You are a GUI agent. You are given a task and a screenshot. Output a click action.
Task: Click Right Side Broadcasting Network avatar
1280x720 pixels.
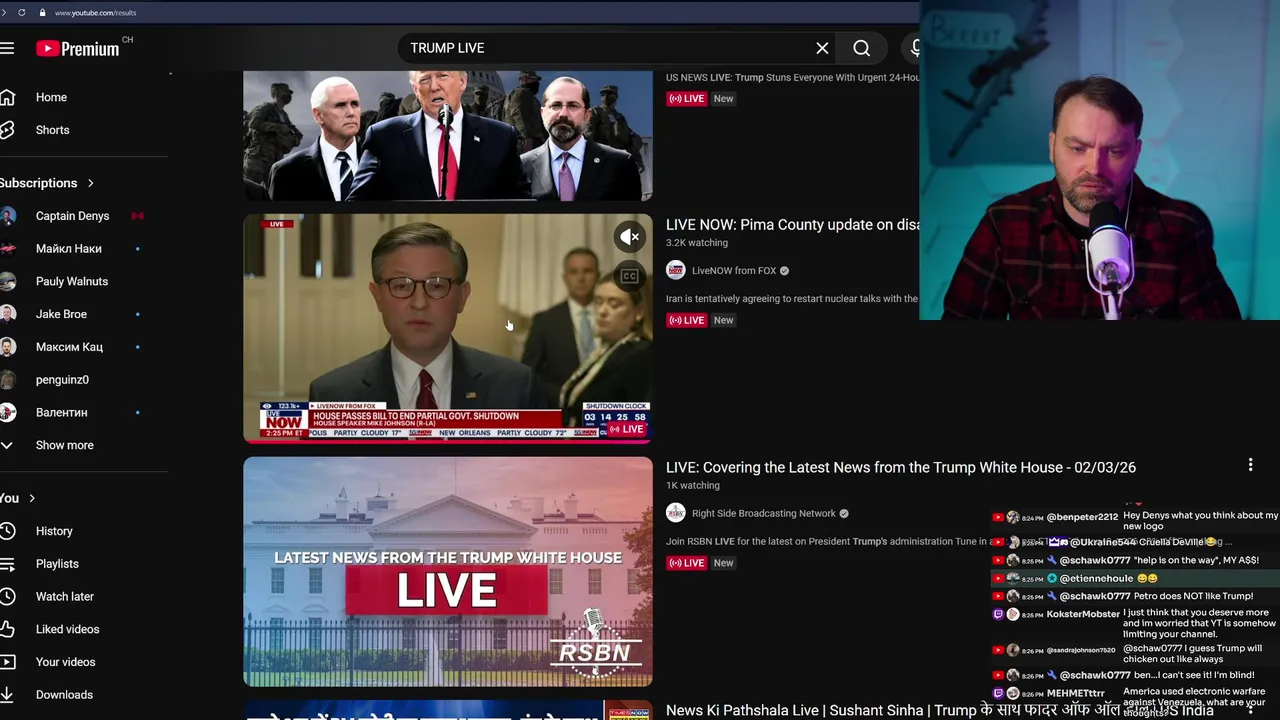[x=676, y=513]
